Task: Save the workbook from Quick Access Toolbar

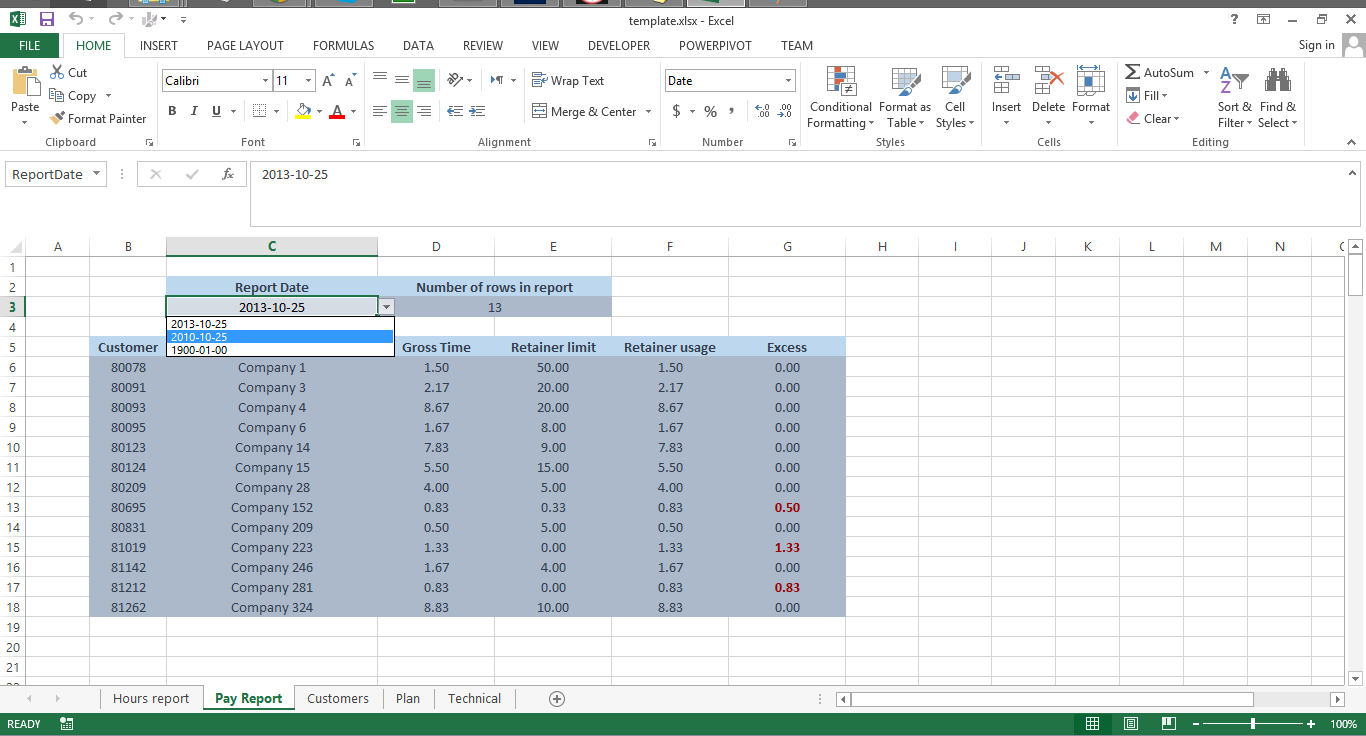Action: 47,19
